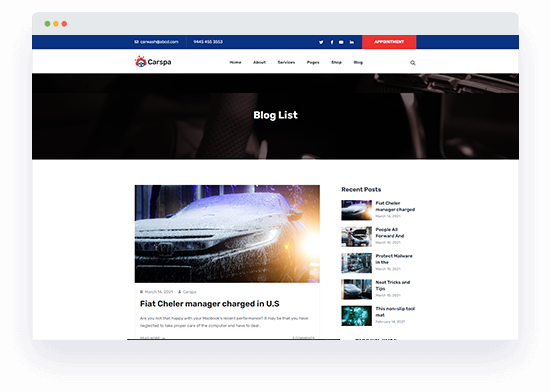Open thumbnail for Fiat Cheler recent post

356,210
